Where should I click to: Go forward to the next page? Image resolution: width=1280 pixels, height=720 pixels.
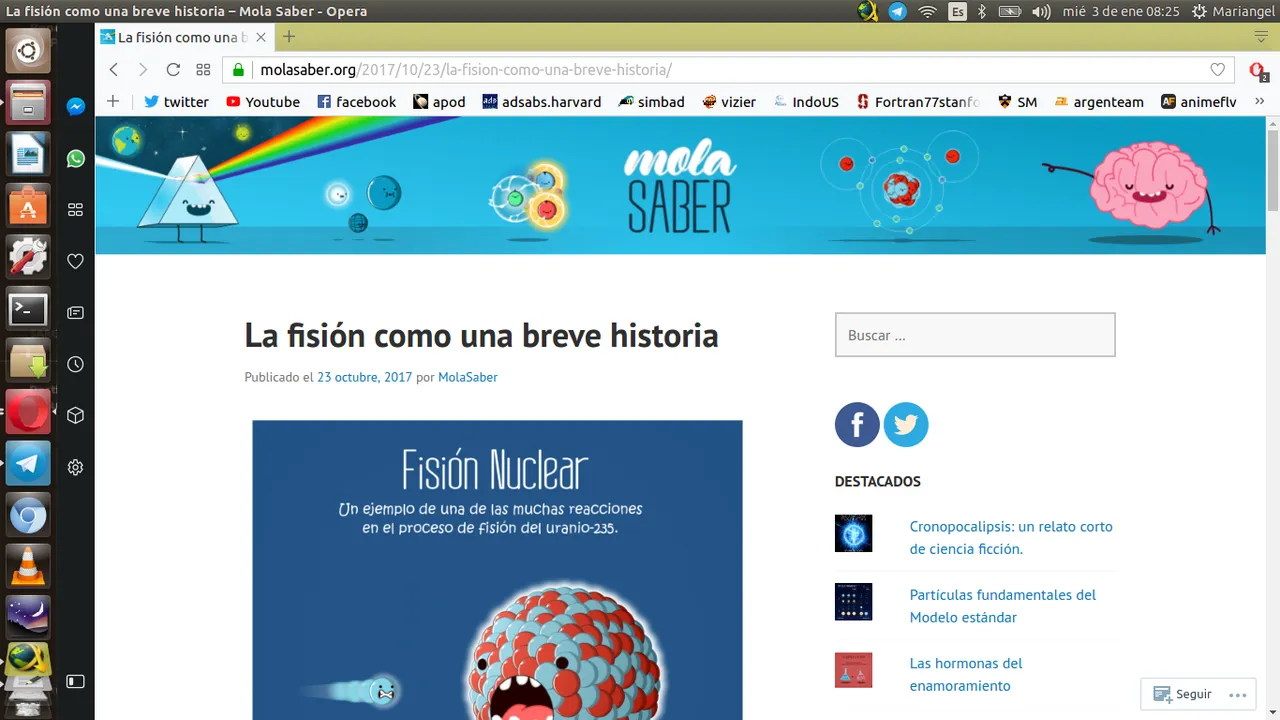tap(143, 70)
